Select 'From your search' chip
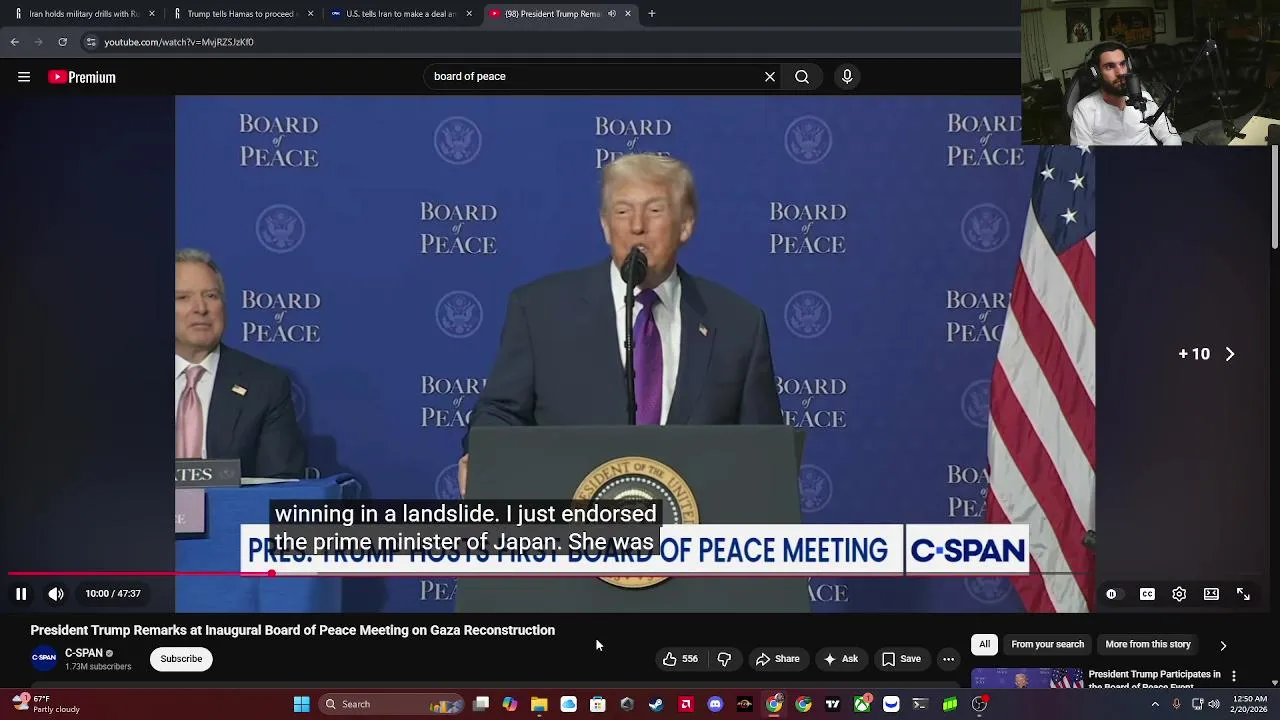The height and width of the screenshot is (720, 1280). (1047, 644)
